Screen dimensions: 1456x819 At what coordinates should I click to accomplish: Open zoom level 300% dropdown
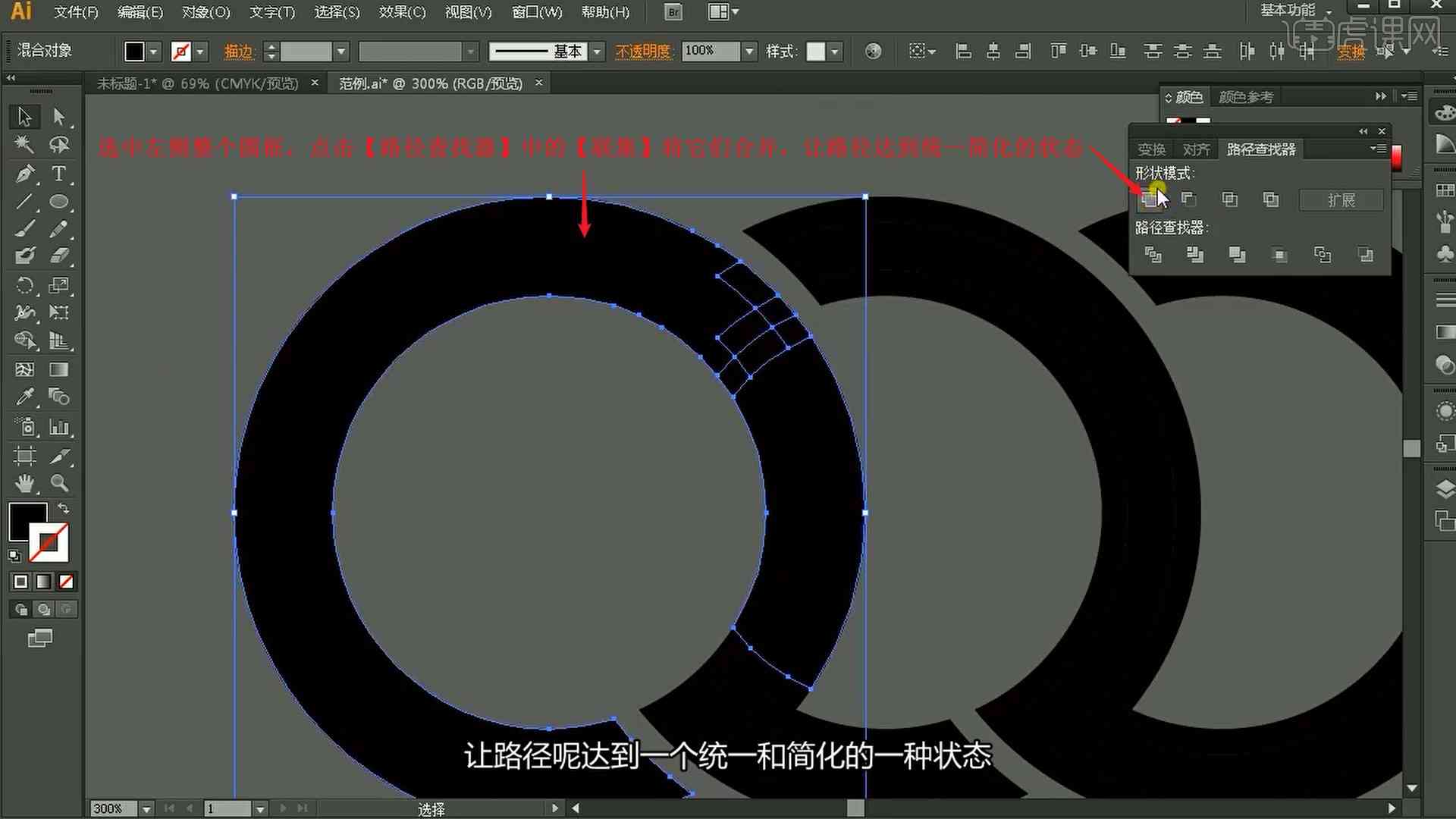click(146, 809)
